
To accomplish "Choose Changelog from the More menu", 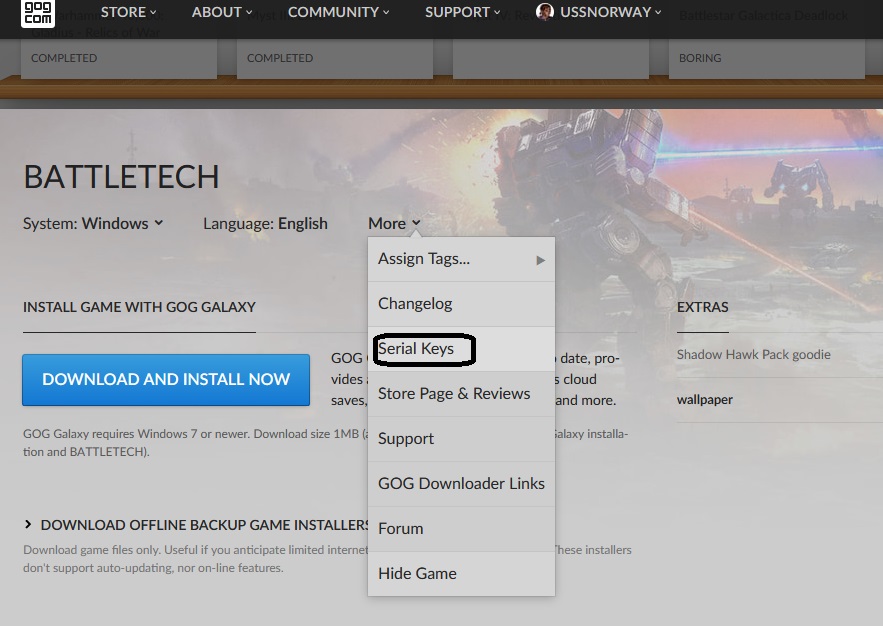I will [x=461, y=304].
